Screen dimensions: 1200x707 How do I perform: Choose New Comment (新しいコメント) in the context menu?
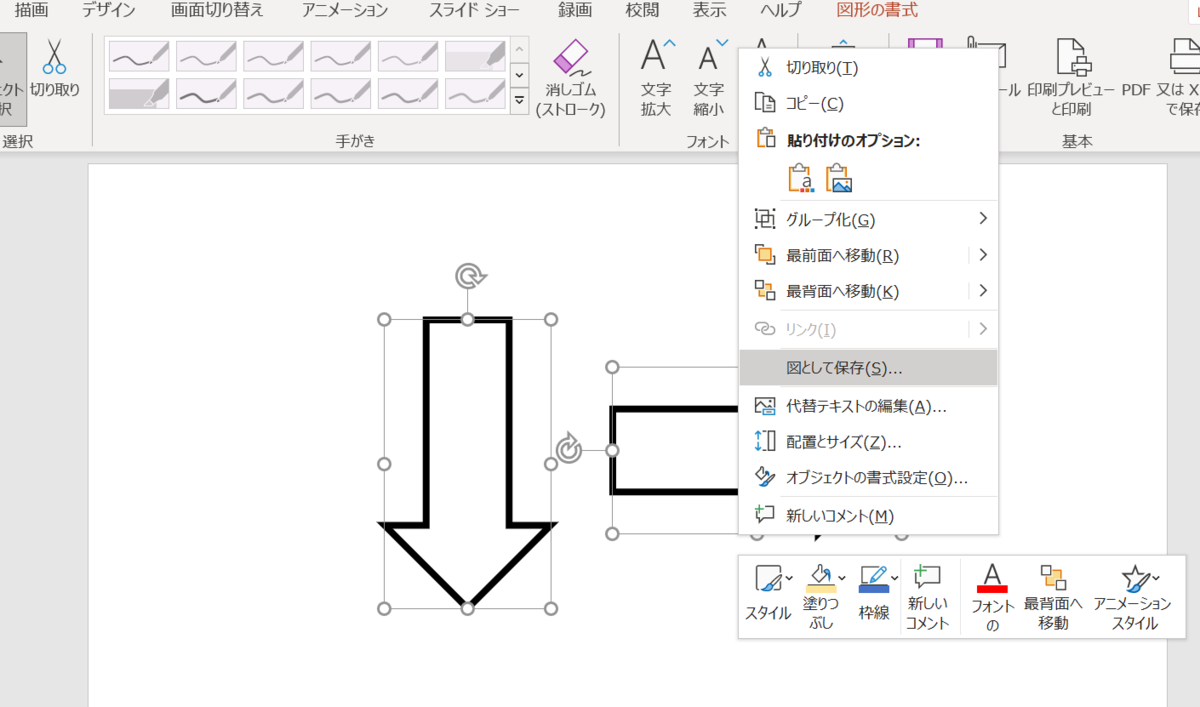coord(868,515)
